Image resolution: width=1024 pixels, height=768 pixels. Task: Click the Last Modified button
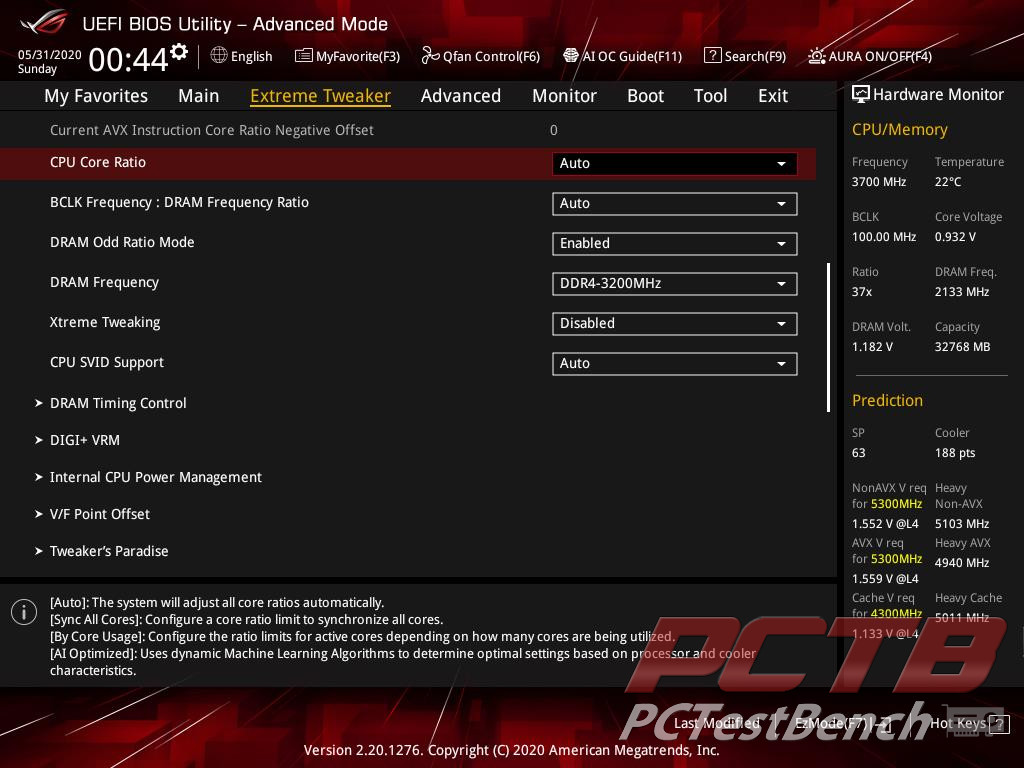(716, 723)
